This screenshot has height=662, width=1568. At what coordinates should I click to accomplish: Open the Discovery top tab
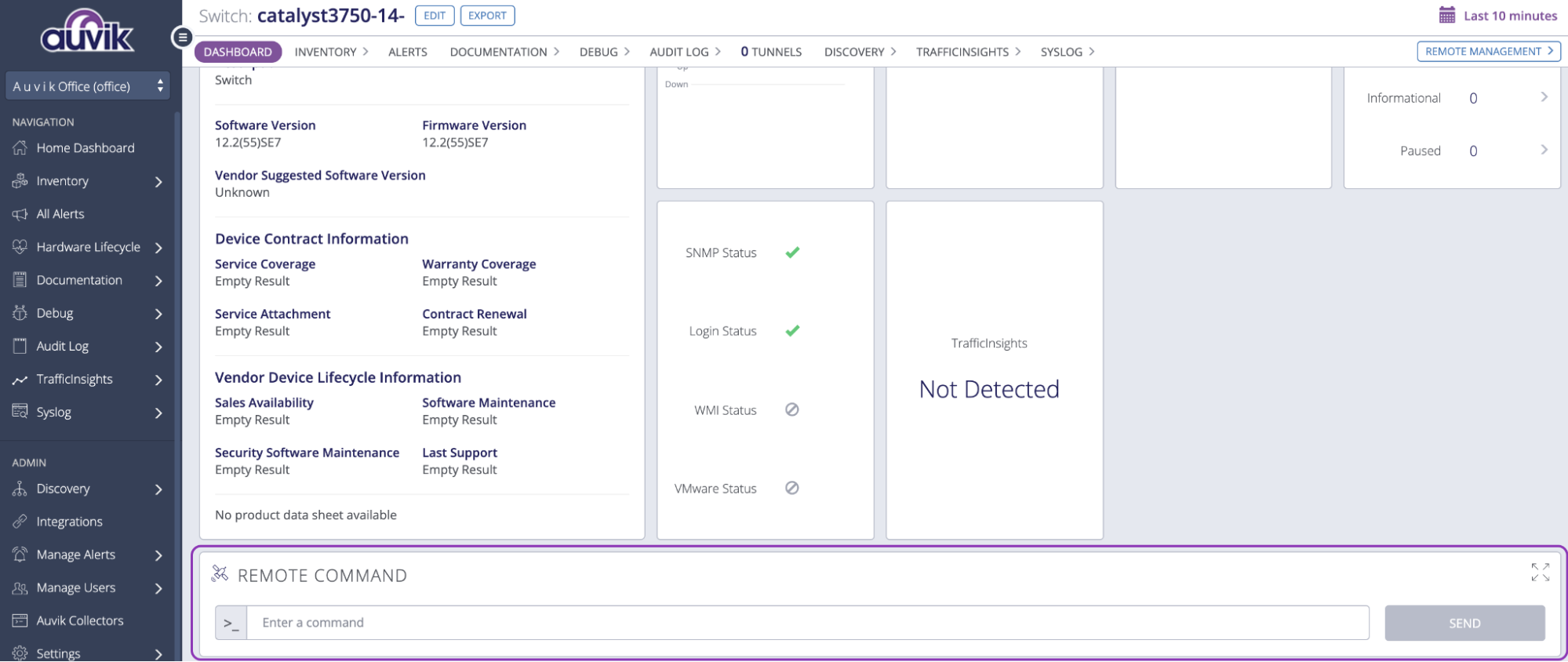[860, 52]
